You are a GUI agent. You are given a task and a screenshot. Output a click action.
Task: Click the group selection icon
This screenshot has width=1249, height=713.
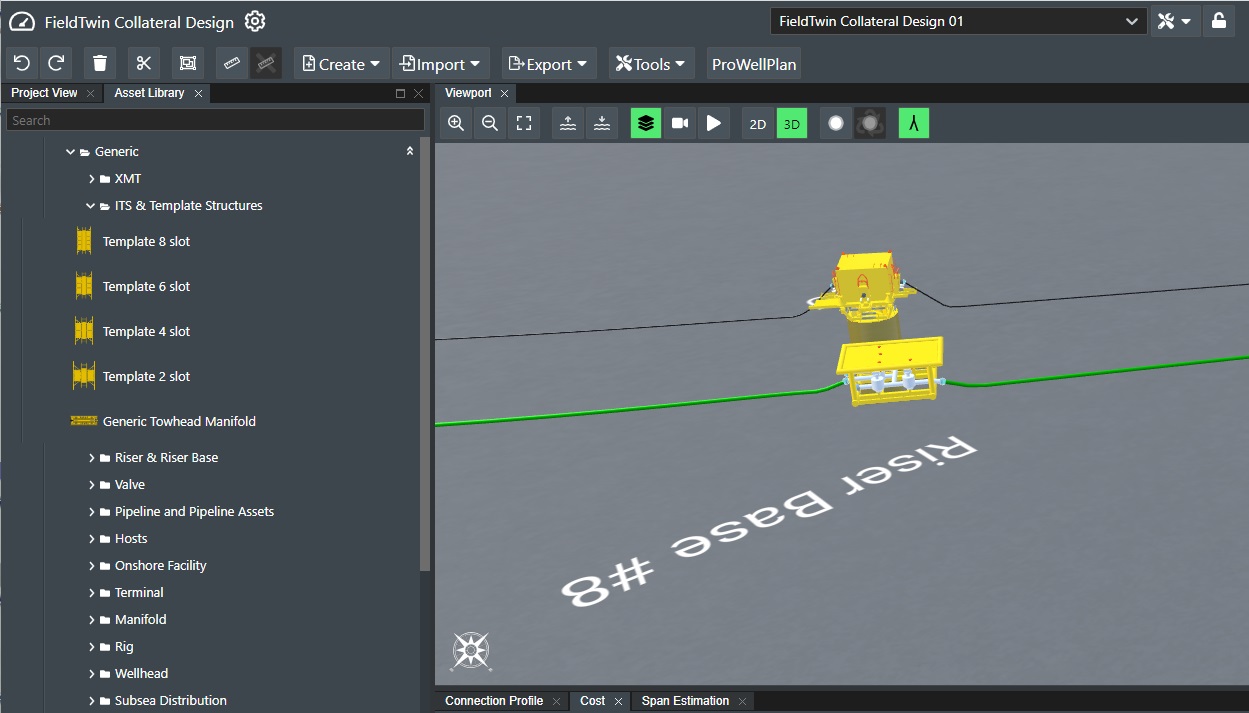pyautogui.click(x=188, y=64)
